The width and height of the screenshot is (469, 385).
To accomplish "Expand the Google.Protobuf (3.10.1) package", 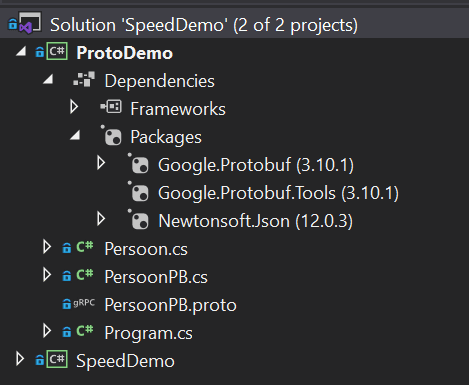I will click(x=101, y=163).
